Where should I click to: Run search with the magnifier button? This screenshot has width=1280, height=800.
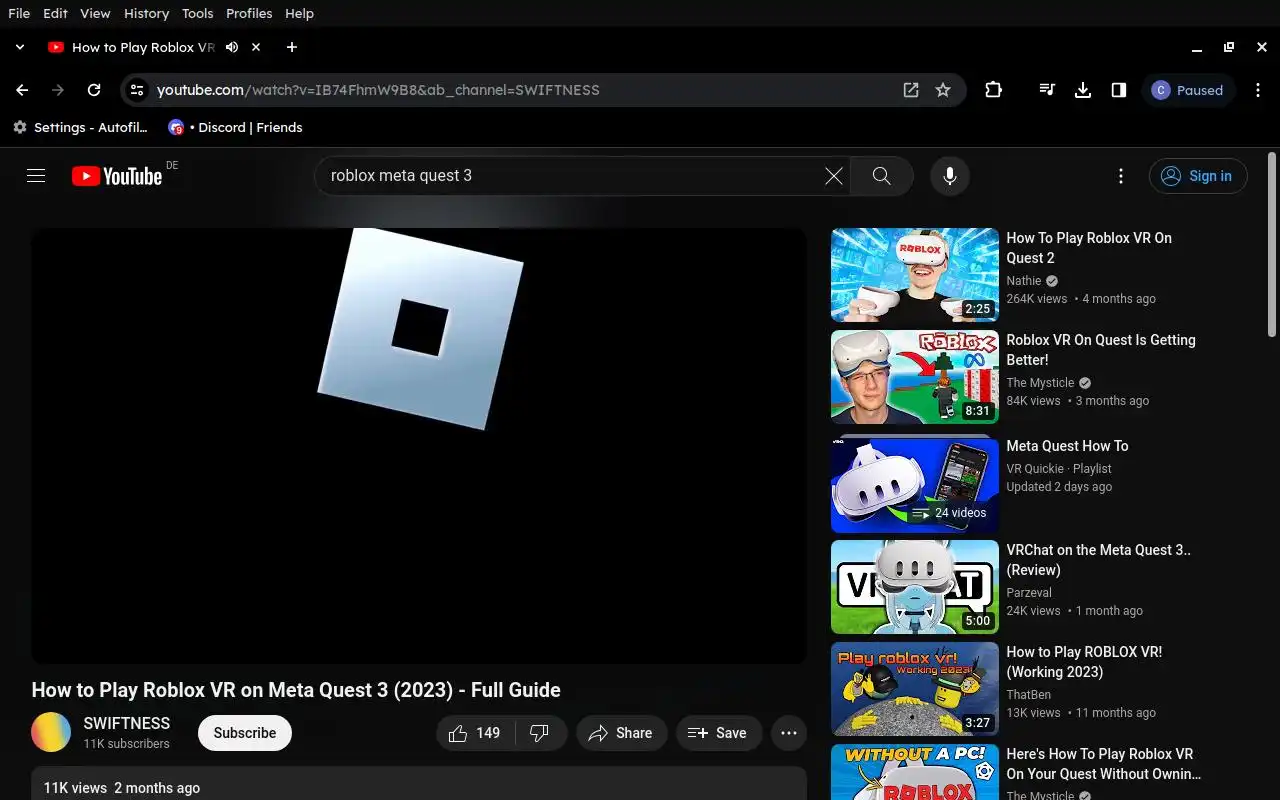(x=881, y=176)
